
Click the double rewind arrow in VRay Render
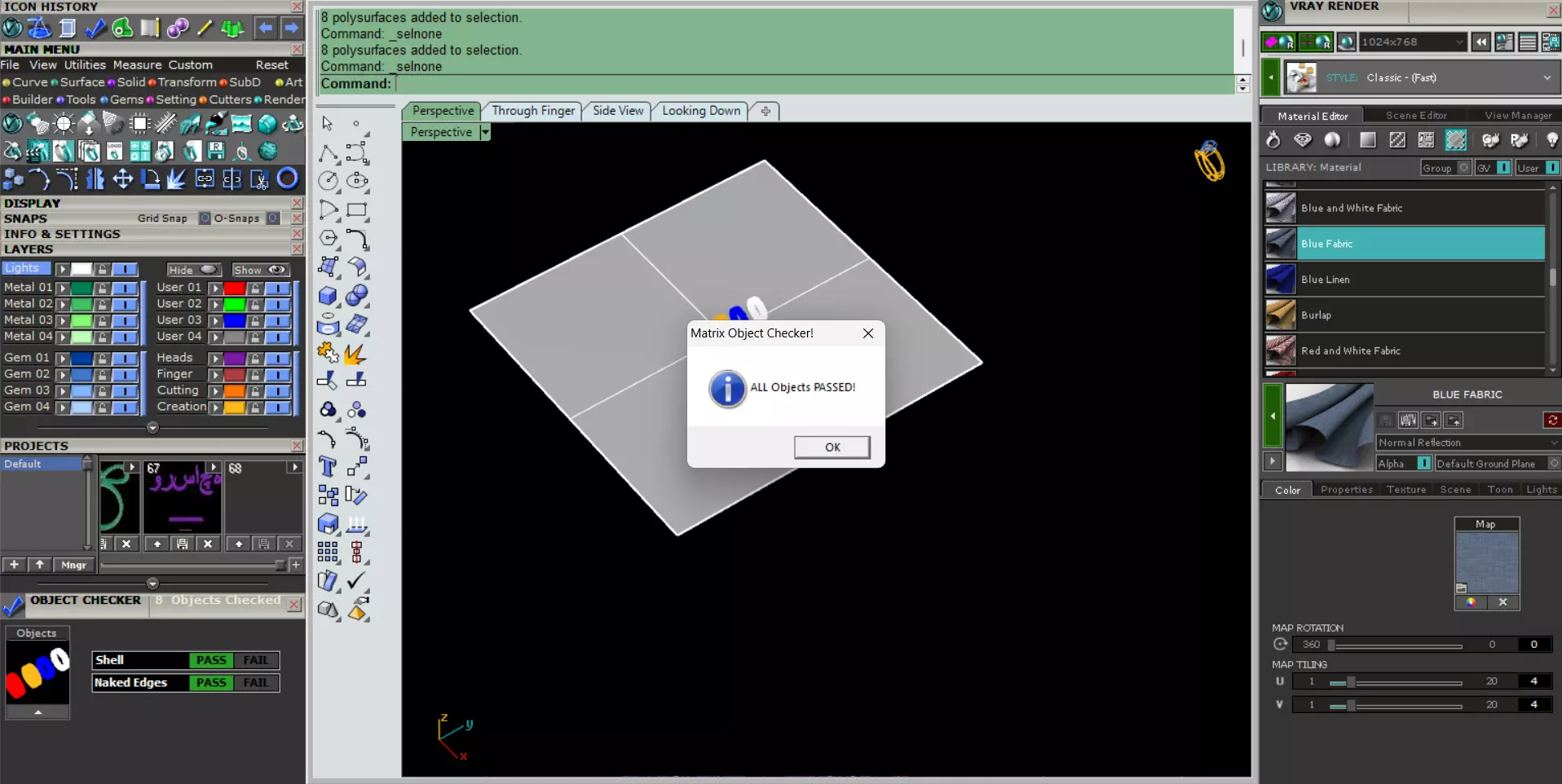[1481, 42]
